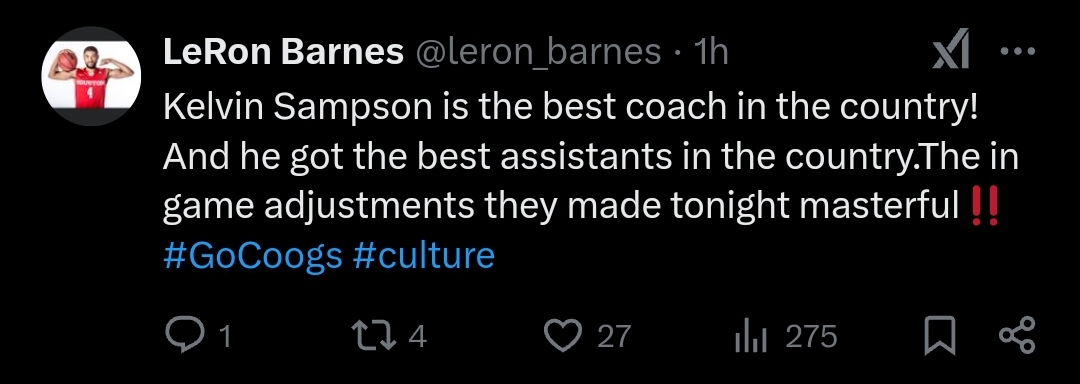Click the 275 views count
The image size is (1080, 384).
coord(811,337)
